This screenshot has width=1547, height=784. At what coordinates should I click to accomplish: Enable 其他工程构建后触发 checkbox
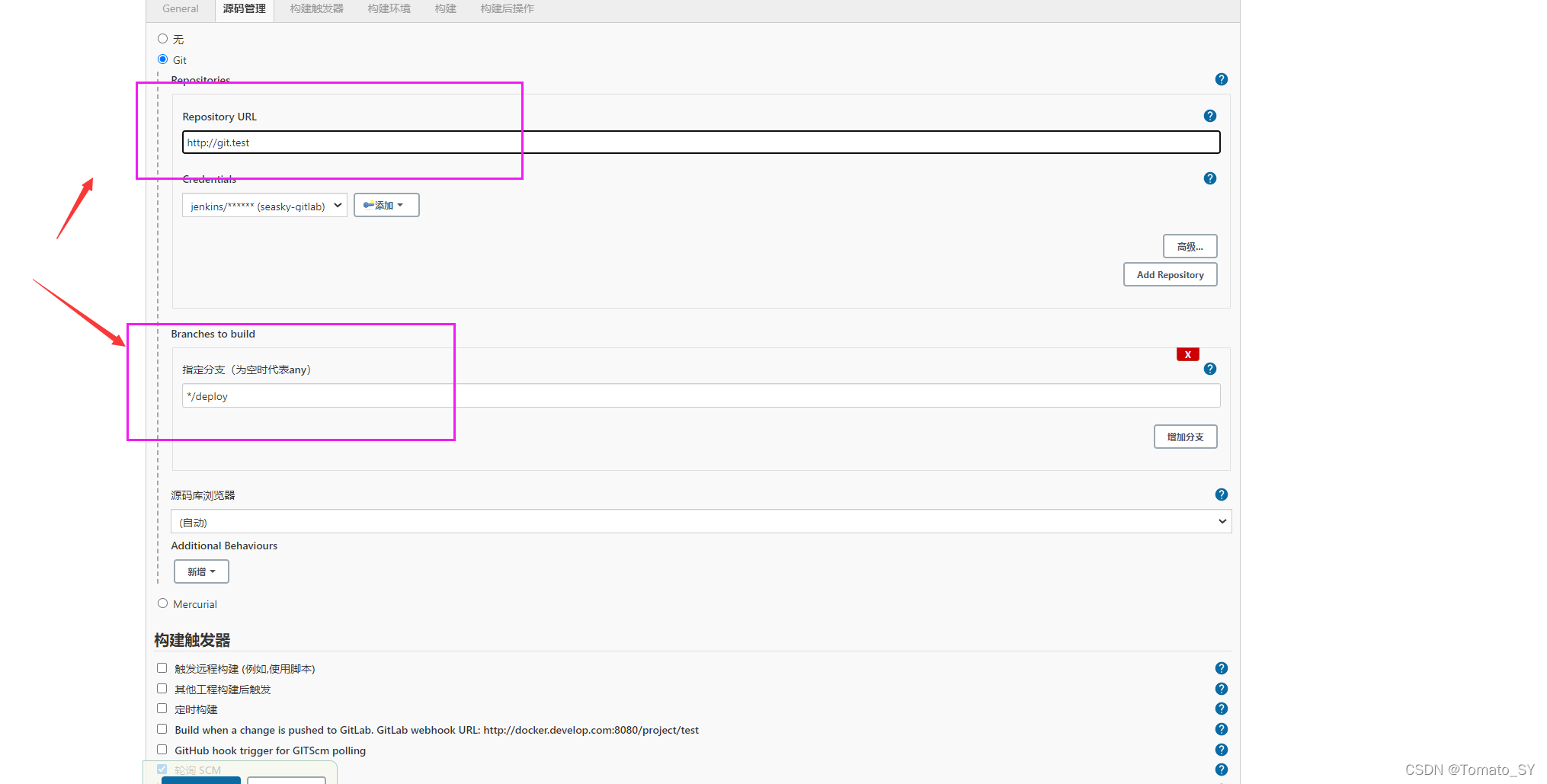click(162, 689)
